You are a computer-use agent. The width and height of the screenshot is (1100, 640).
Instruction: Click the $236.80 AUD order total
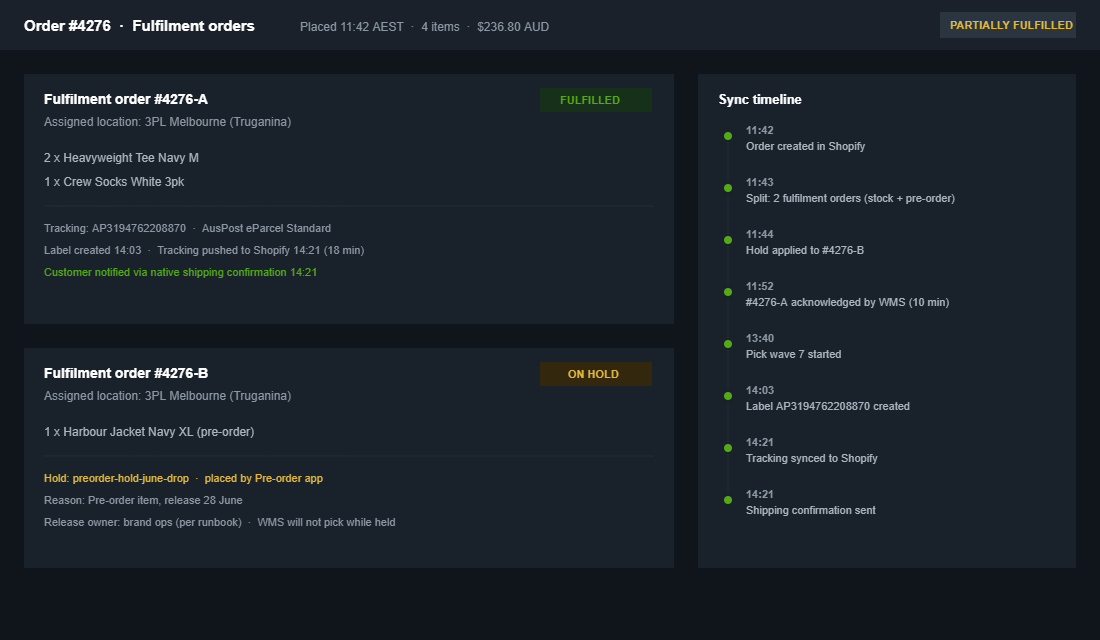pos(513,27)
